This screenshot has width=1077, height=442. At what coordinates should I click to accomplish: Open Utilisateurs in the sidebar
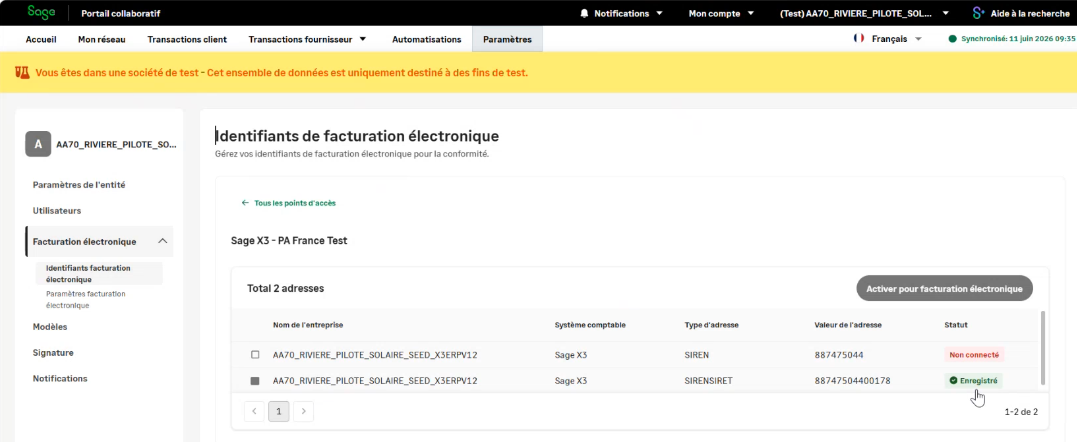pyautogui.click(x=57, y=211)
